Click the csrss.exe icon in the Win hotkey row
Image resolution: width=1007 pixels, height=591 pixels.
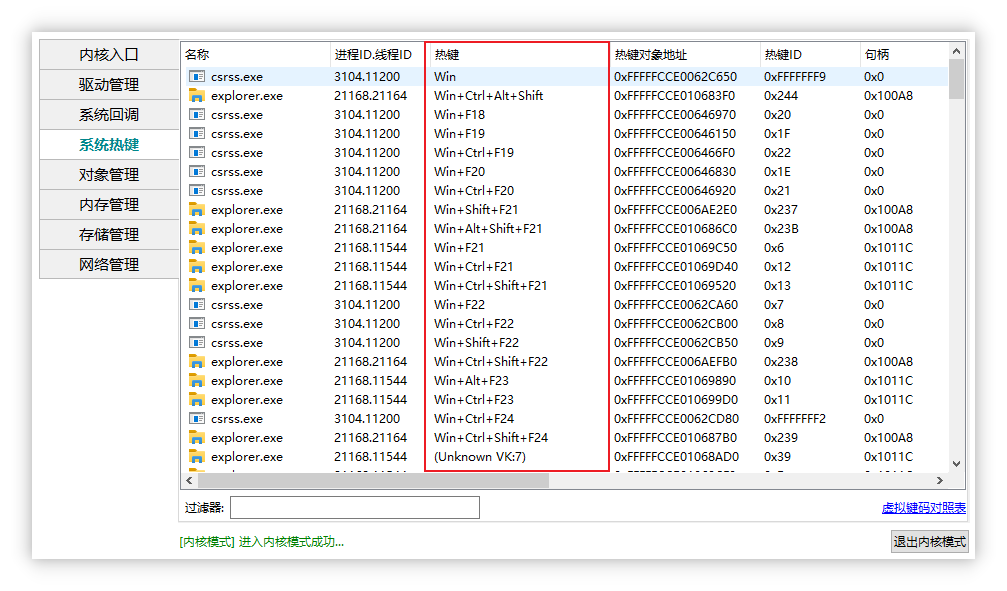[x=197, y=77]
